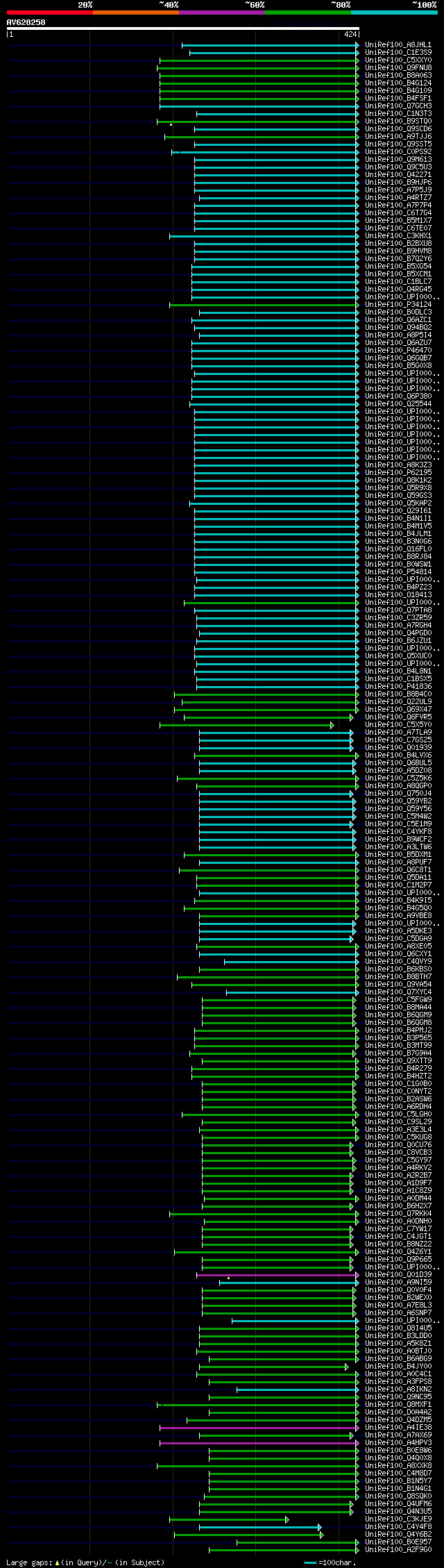Open hit UniRef100_A8JHL1

[398, 44]
